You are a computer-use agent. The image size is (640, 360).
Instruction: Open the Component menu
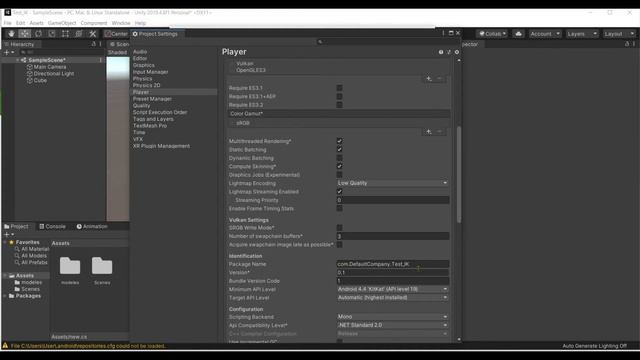[94, 23]
